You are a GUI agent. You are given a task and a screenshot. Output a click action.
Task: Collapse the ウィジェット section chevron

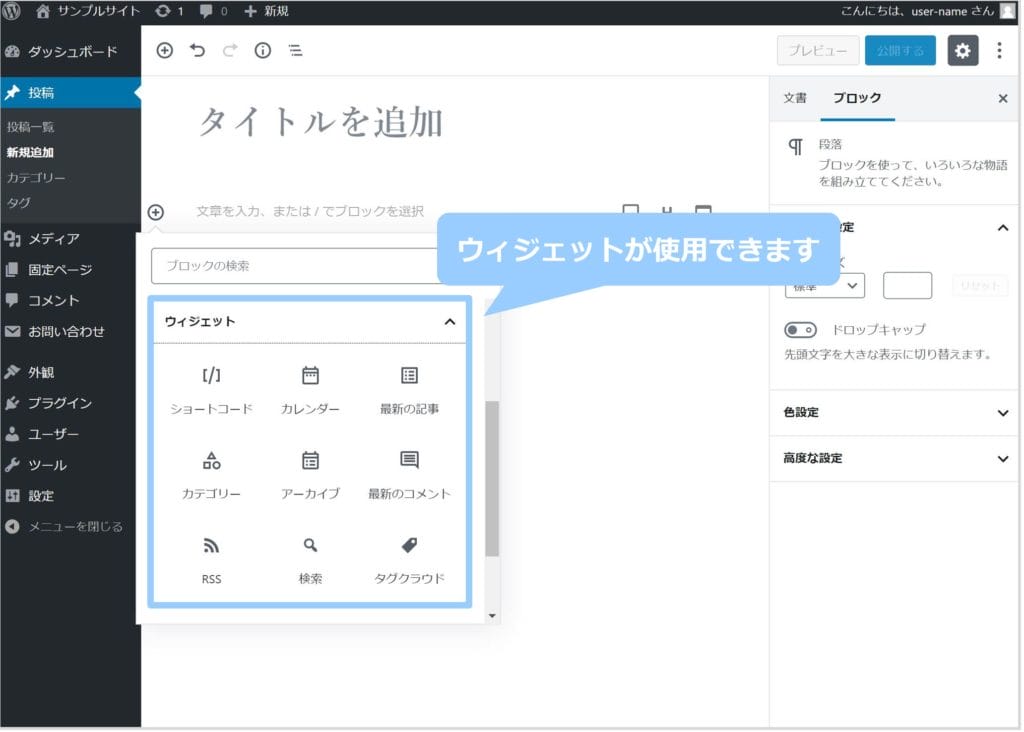[450, 322]
